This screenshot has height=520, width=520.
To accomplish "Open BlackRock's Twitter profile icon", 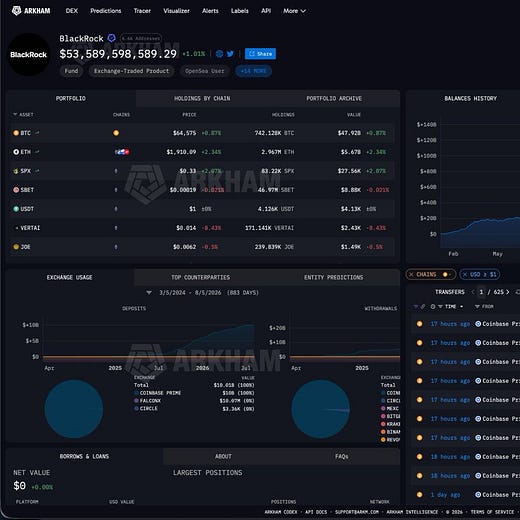I will pyautogui.click(x=230, y=54).
